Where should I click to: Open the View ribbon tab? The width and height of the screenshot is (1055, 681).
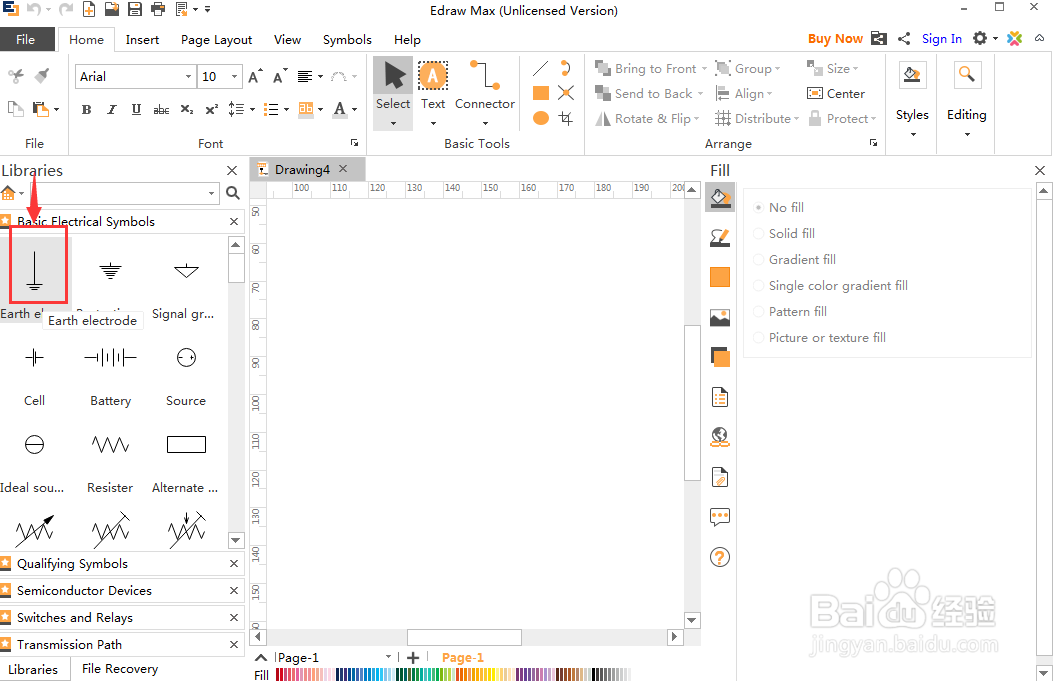(287, 40)
